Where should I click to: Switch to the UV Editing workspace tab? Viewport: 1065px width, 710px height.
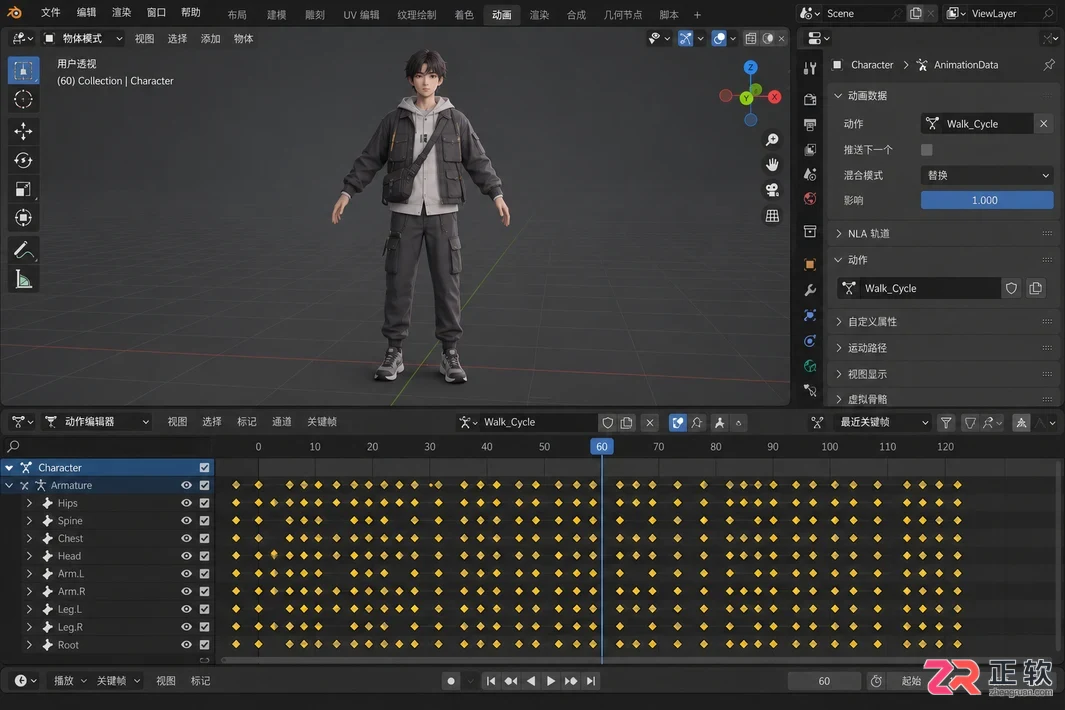pyautogui.click(x=361, y=14)
